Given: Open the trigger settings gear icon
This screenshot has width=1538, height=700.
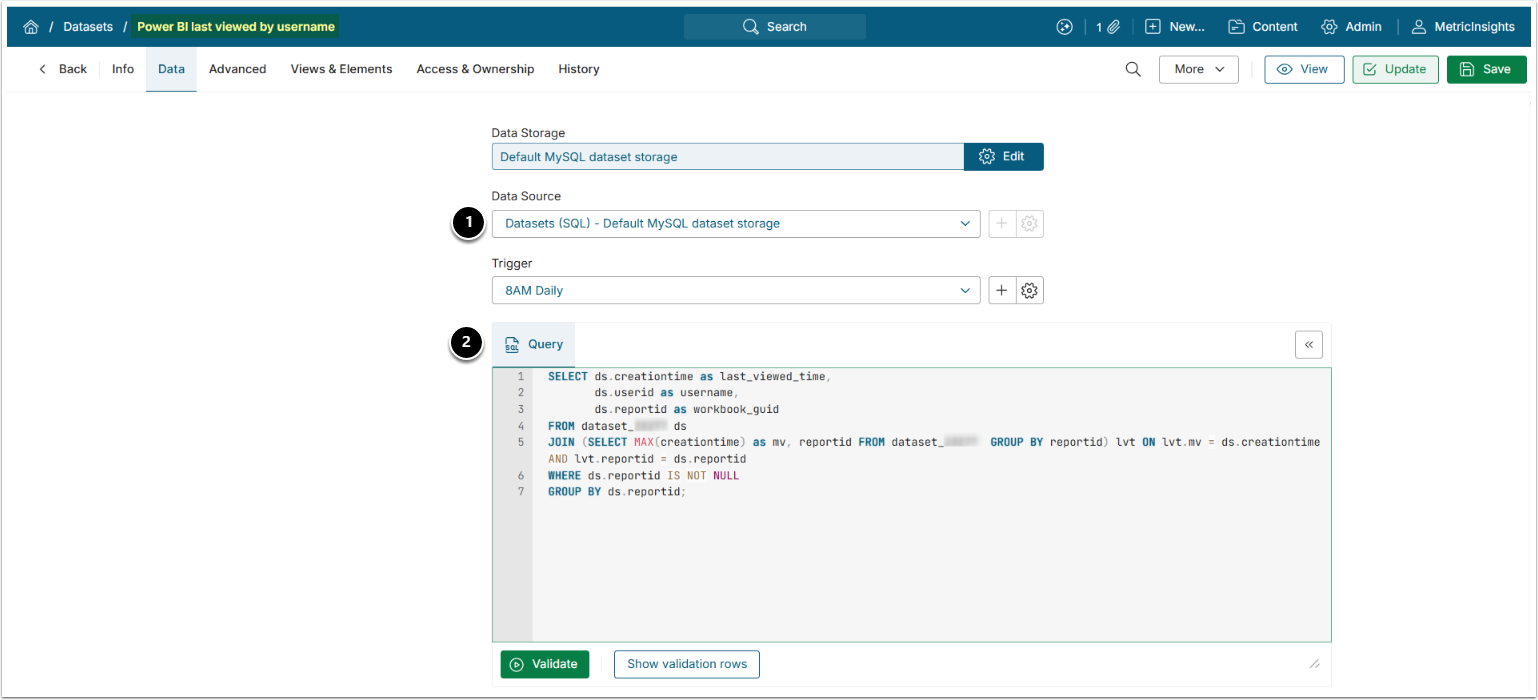Looking at the screenshot, I should coord(1030,291).
